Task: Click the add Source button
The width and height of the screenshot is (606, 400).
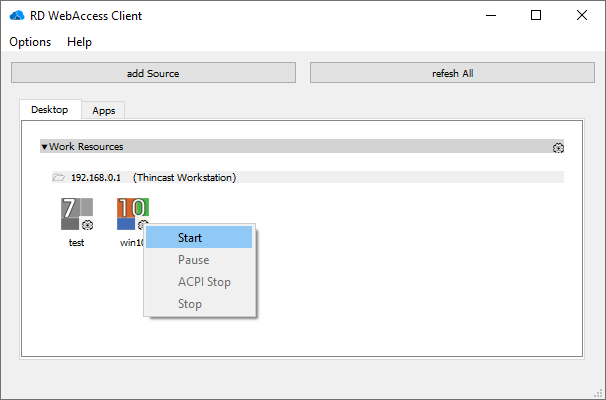Action: coord(153,73)
